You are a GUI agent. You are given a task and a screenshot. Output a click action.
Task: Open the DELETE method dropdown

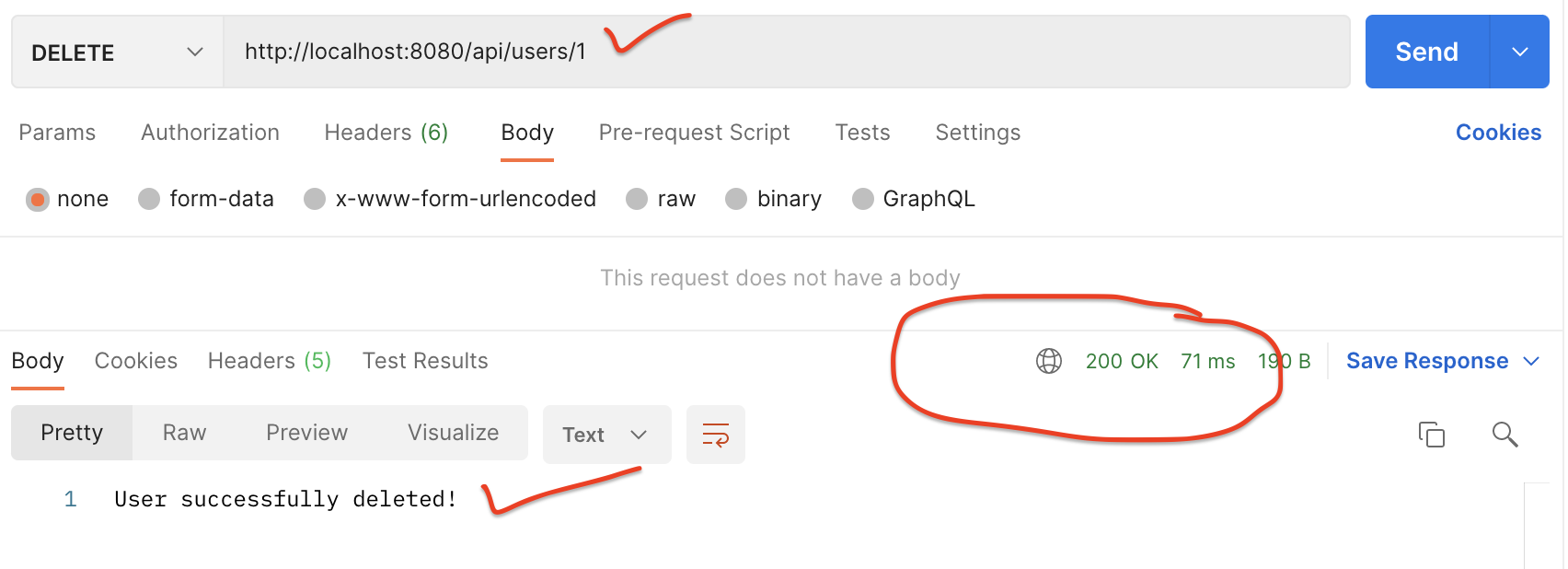[x=117, y=52]
